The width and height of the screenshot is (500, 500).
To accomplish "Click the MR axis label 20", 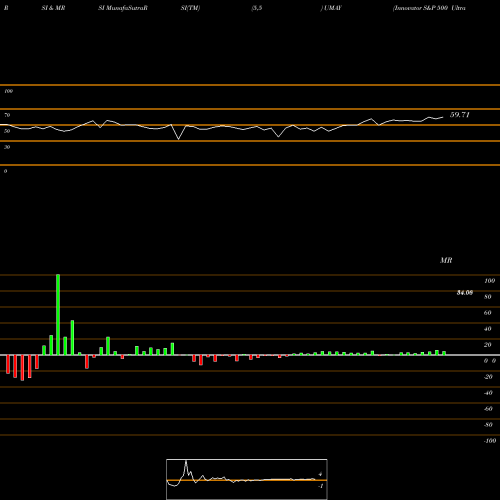I will coord(488,345).
